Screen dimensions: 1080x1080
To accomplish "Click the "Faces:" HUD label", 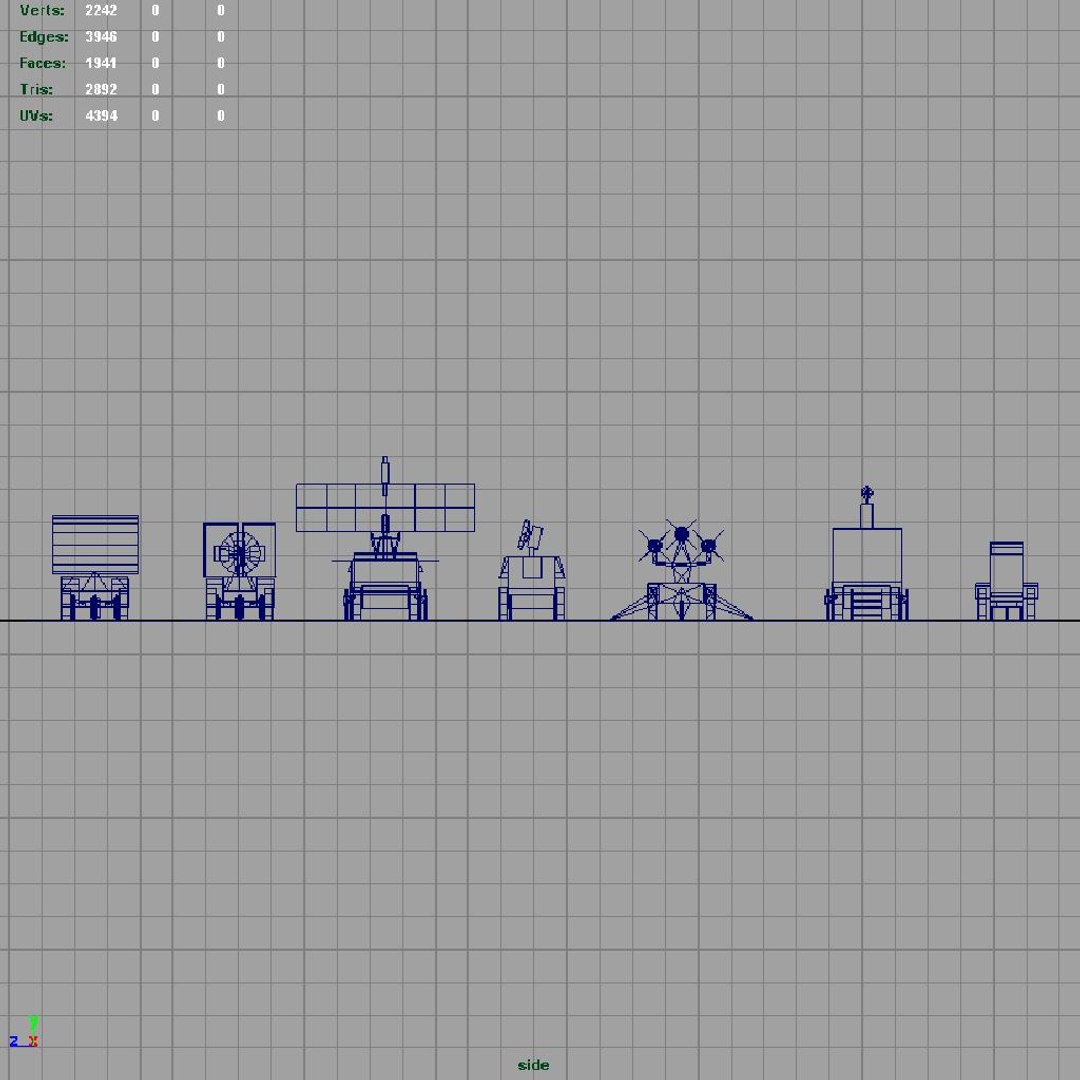I will (x=43, y=63).
